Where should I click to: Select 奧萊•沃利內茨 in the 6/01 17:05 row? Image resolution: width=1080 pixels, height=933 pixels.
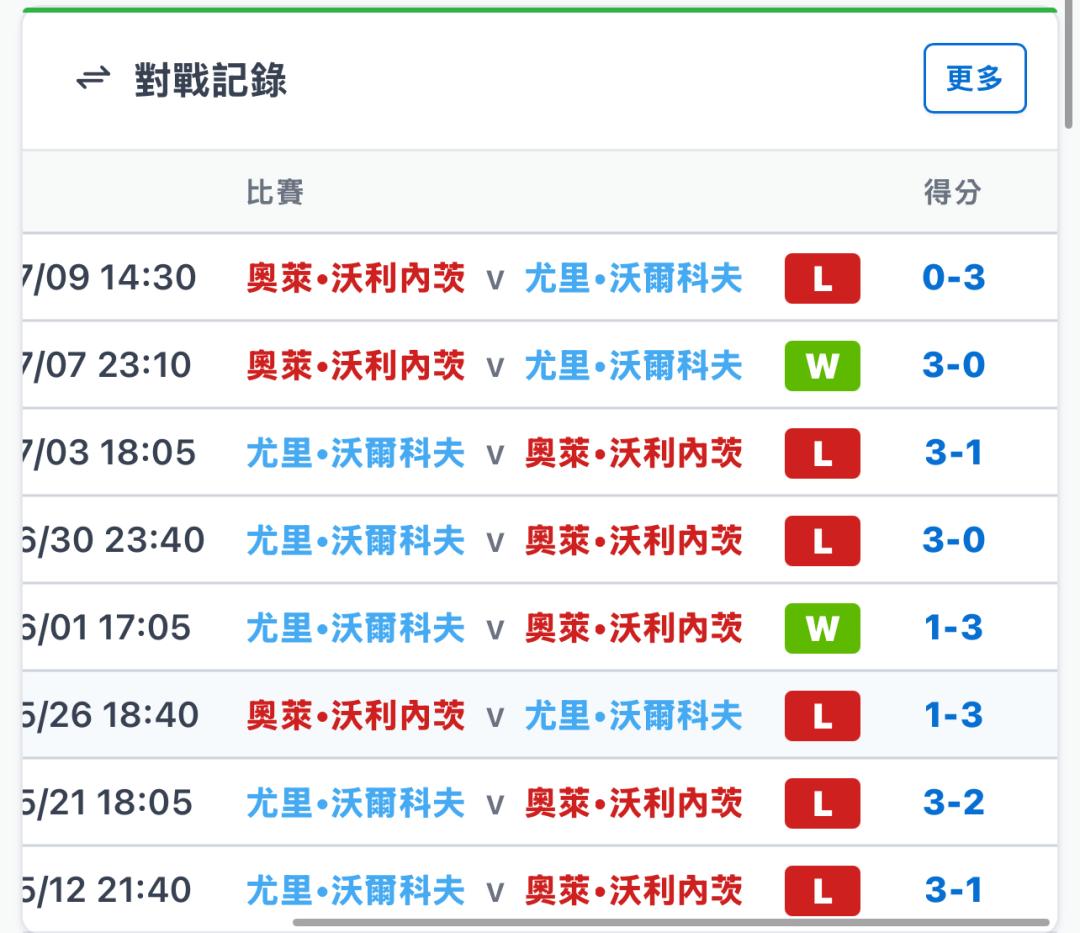(x=634, y=628)
